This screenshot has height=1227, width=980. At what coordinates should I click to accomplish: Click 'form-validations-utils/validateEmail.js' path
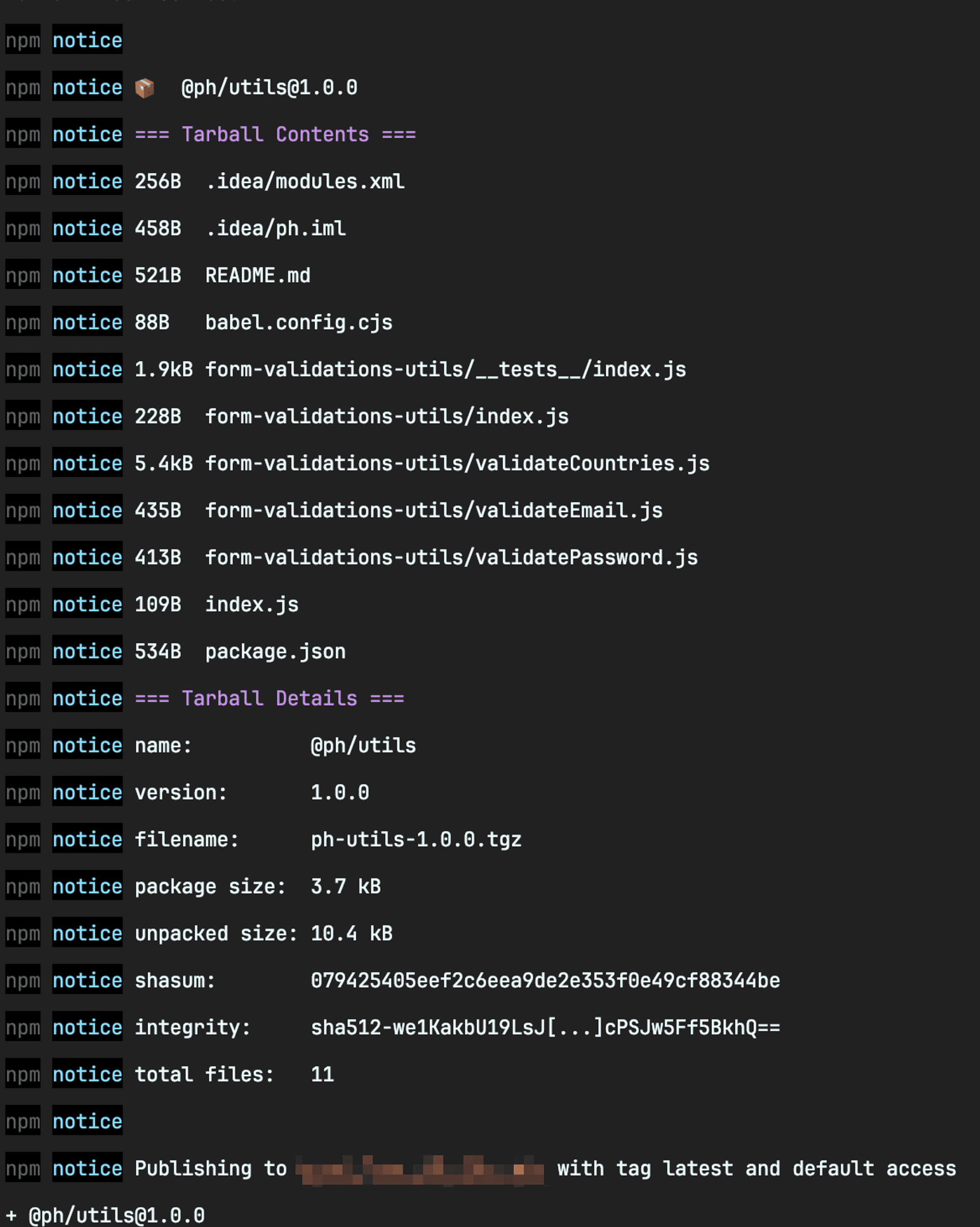click(434, 510)
